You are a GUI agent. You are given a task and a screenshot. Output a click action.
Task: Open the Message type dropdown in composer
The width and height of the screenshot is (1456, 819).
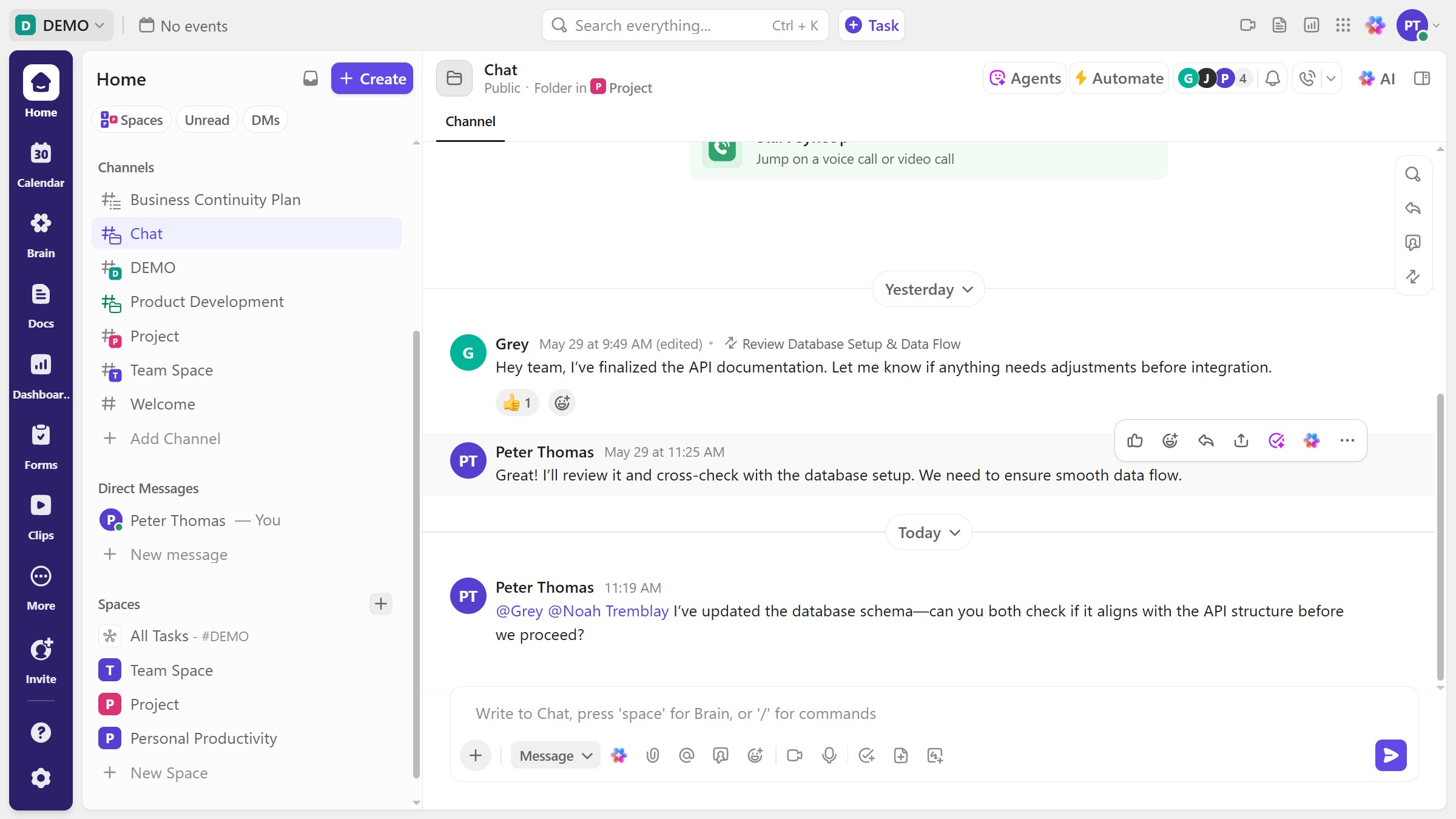(x=555, y=755)
